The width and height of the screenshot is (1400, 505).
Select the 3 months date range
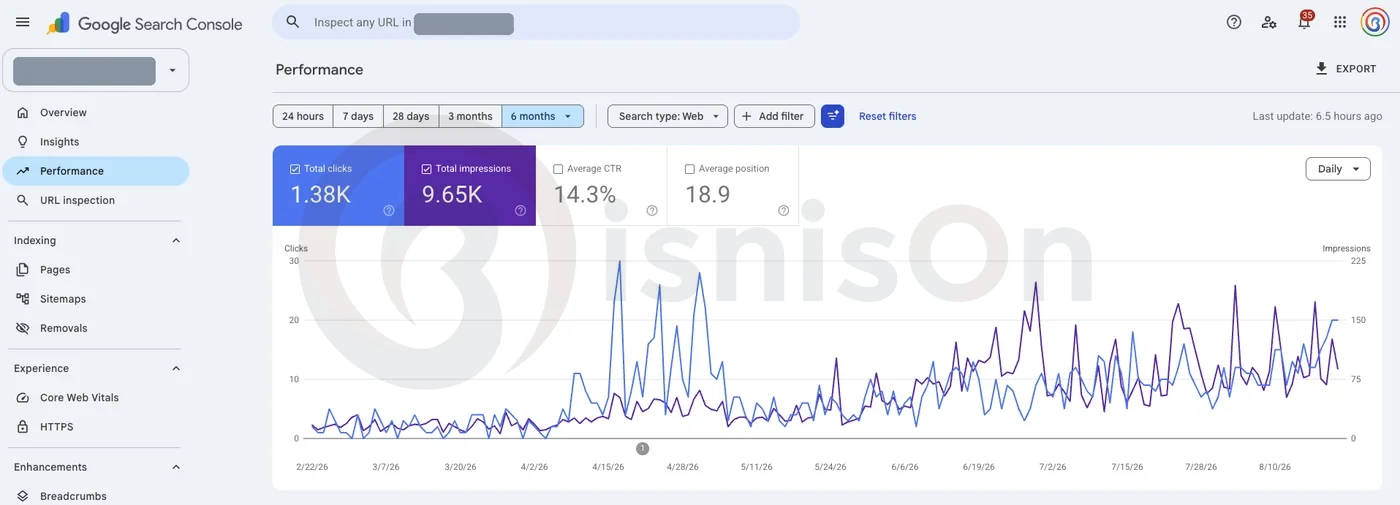pyautogui.click(x=470, y=116)
